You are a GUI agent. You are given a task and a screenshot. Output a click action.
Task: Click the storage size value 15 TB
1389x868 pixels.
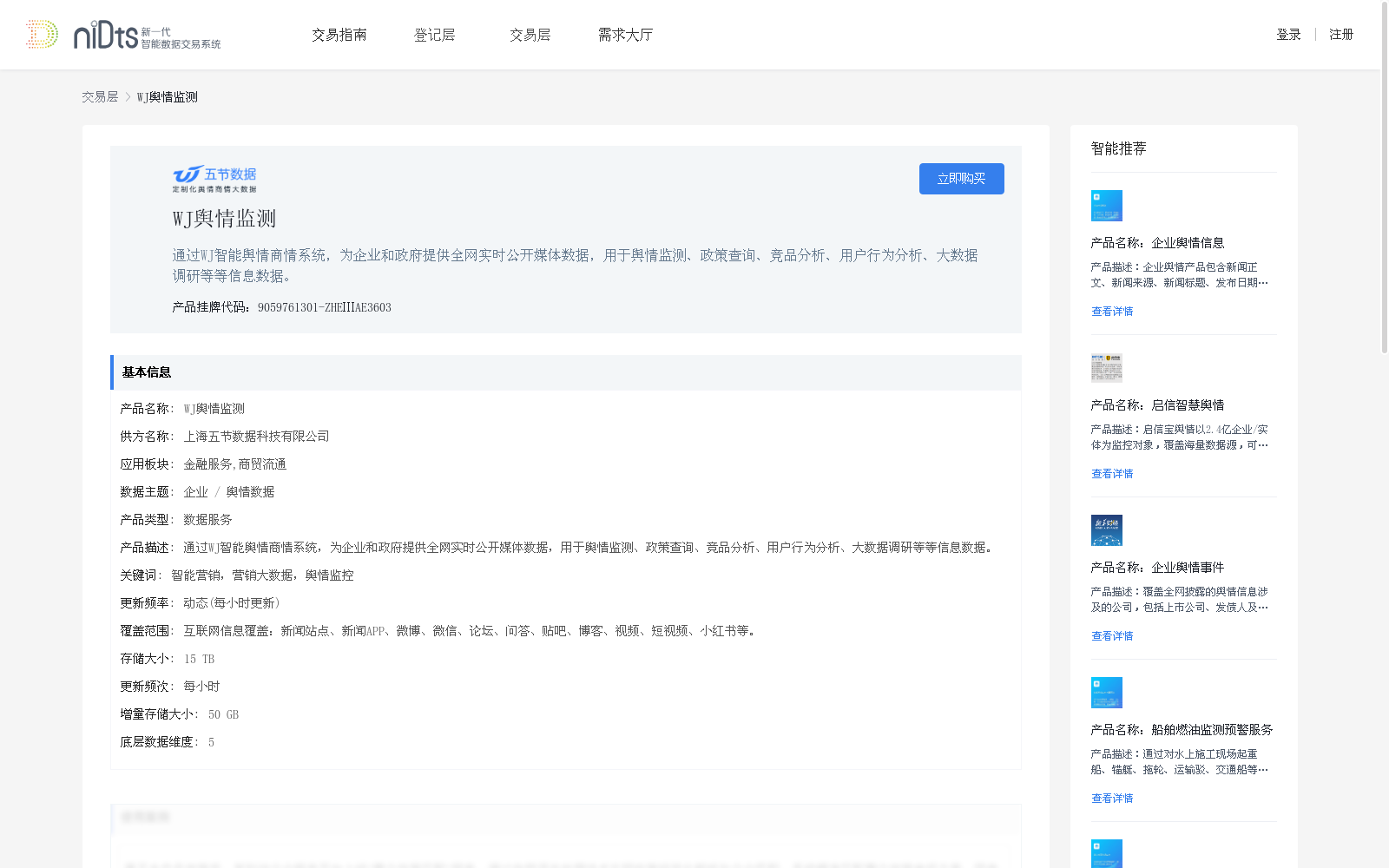click(x=199, y=659)
